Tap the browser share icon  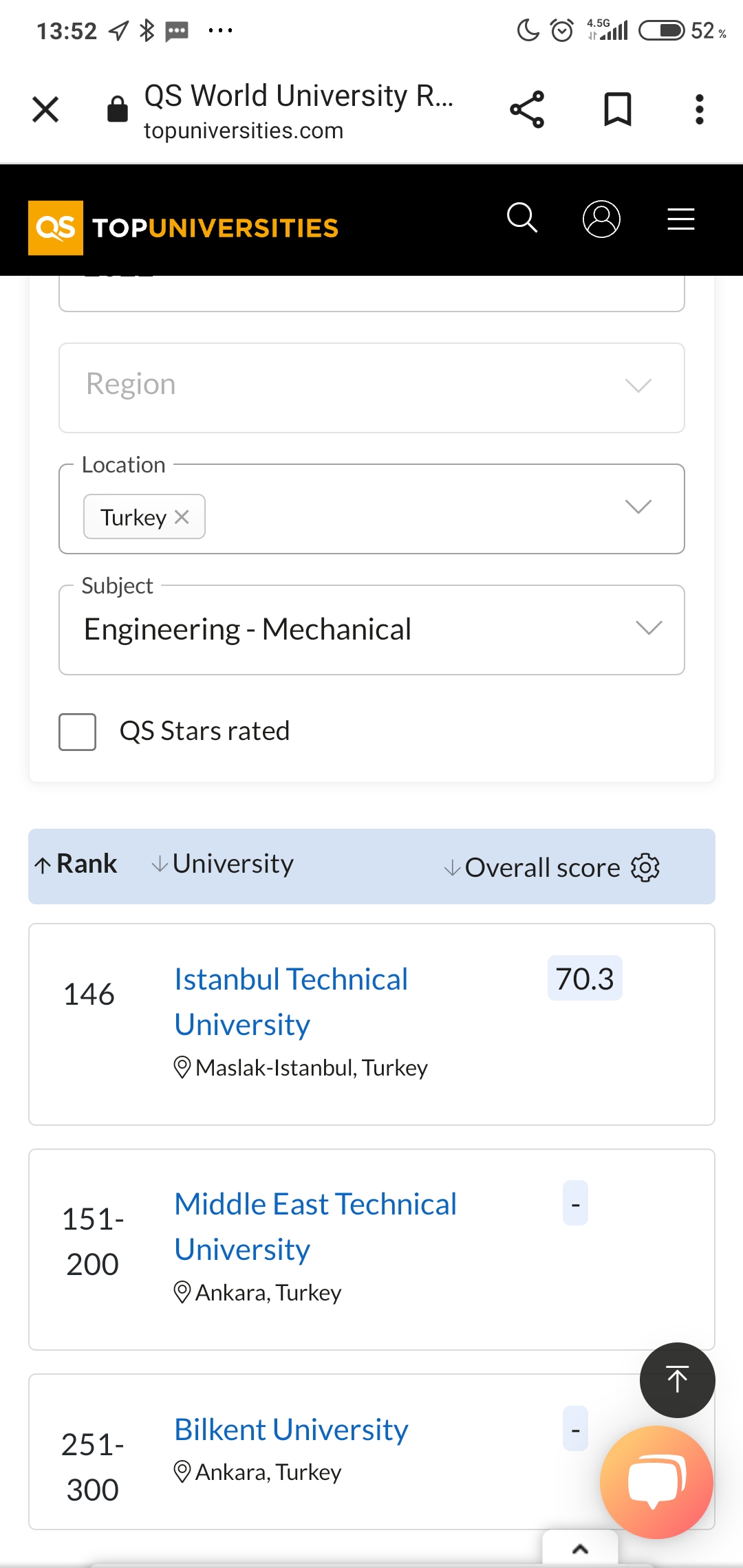pyautogui.click(x=527, y=109)
